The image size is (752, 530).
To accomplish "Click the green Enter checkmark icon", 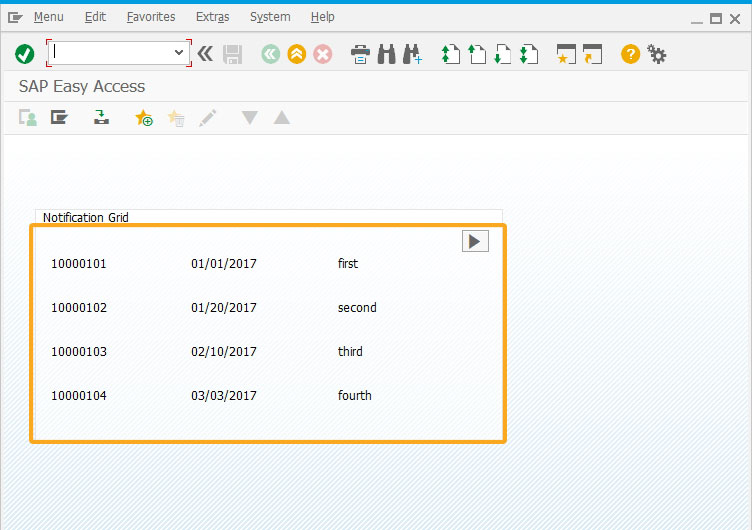I will (x=24, y=54).
